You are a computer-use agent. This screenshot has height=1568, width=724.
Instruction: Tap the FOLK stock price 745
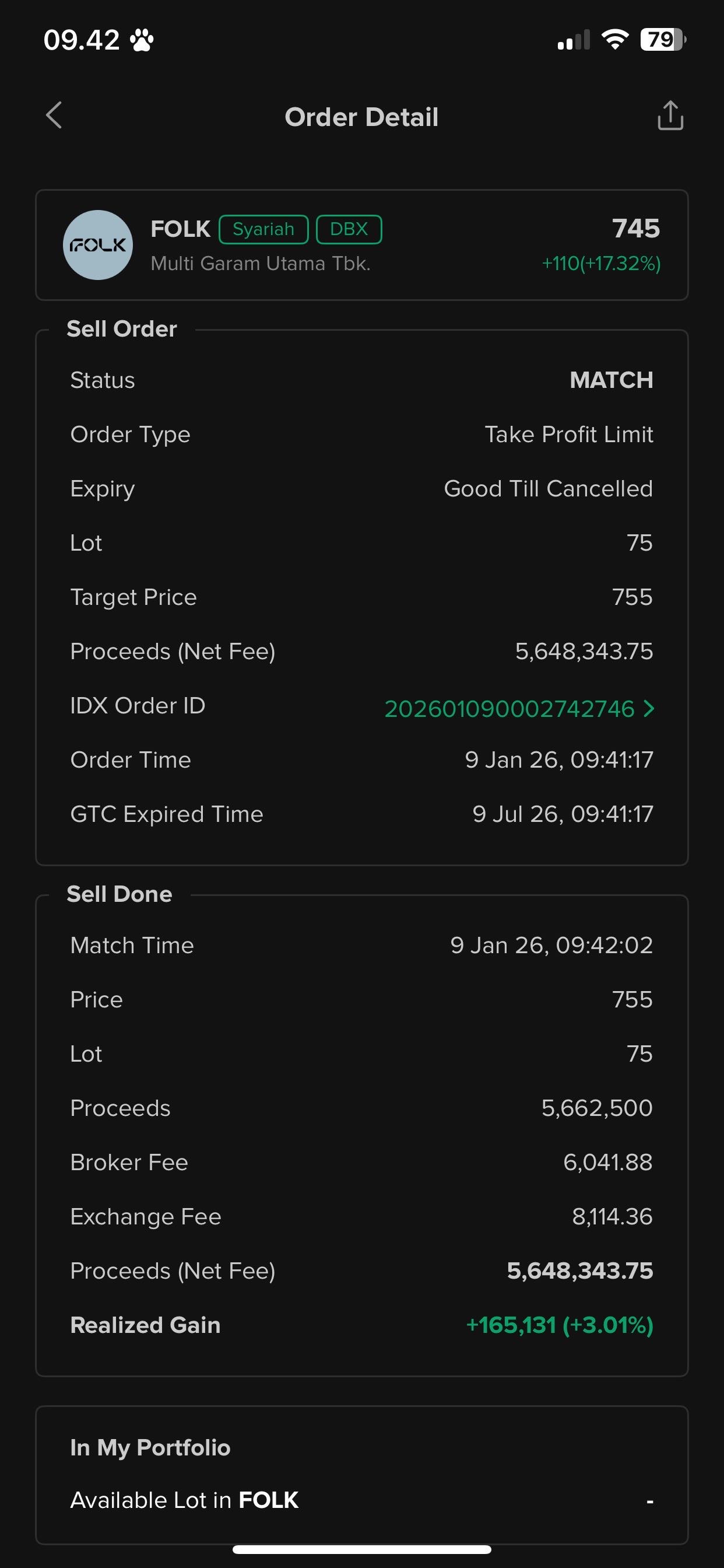point(636,229)
